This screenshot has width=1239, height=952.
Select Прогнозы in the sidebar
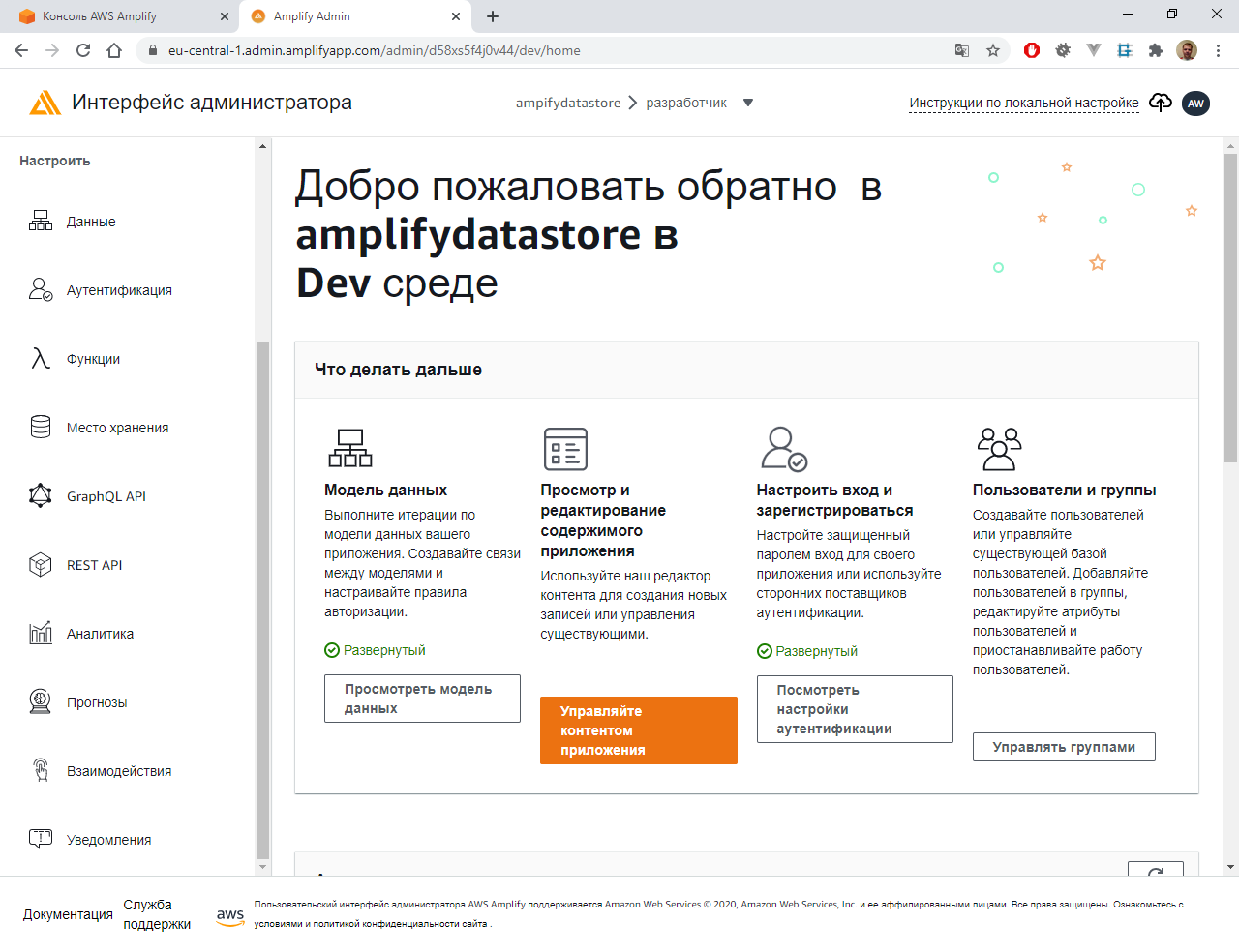(97, 702)
